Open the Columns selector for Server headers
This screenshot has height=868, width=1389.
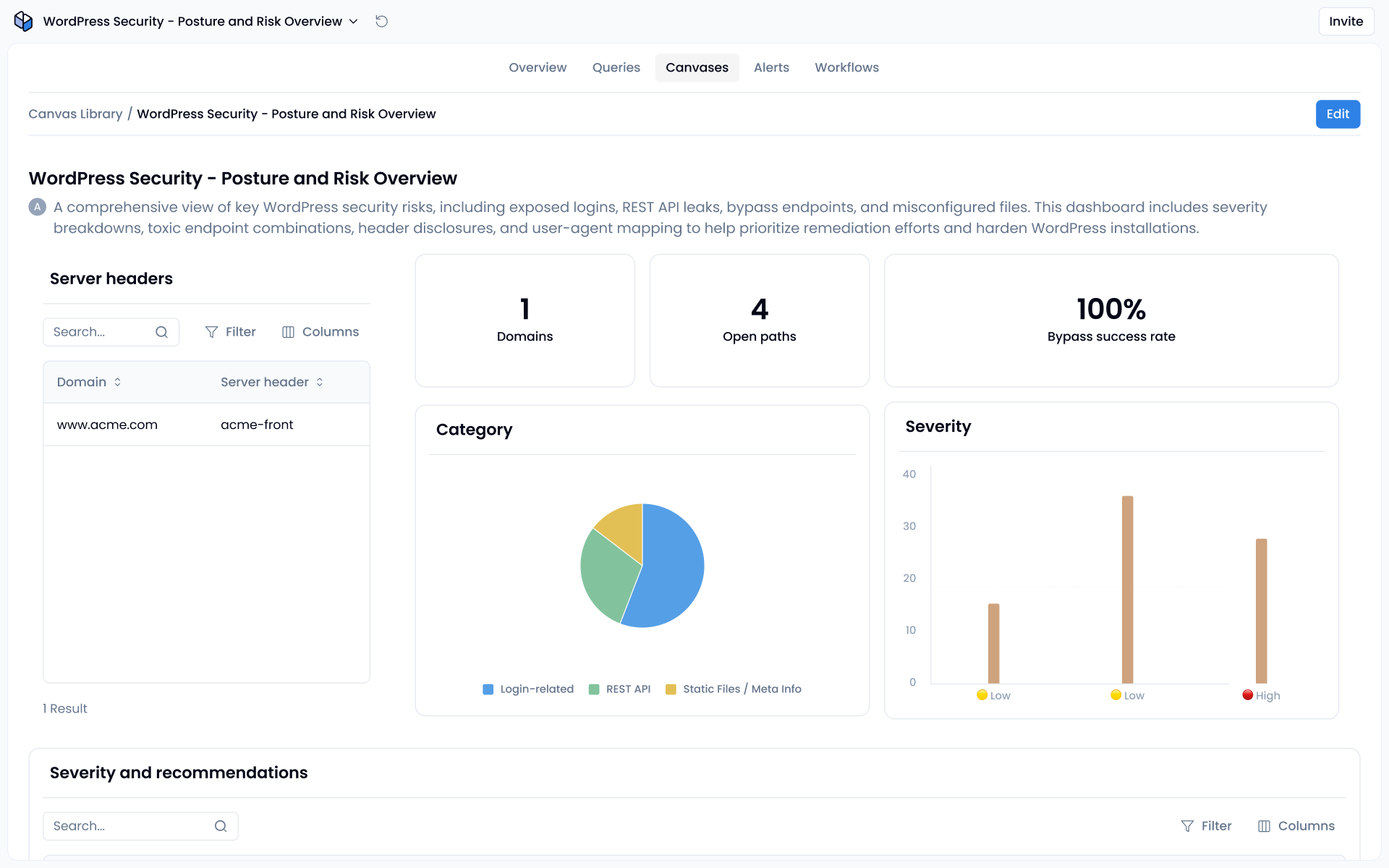(320, 331)
